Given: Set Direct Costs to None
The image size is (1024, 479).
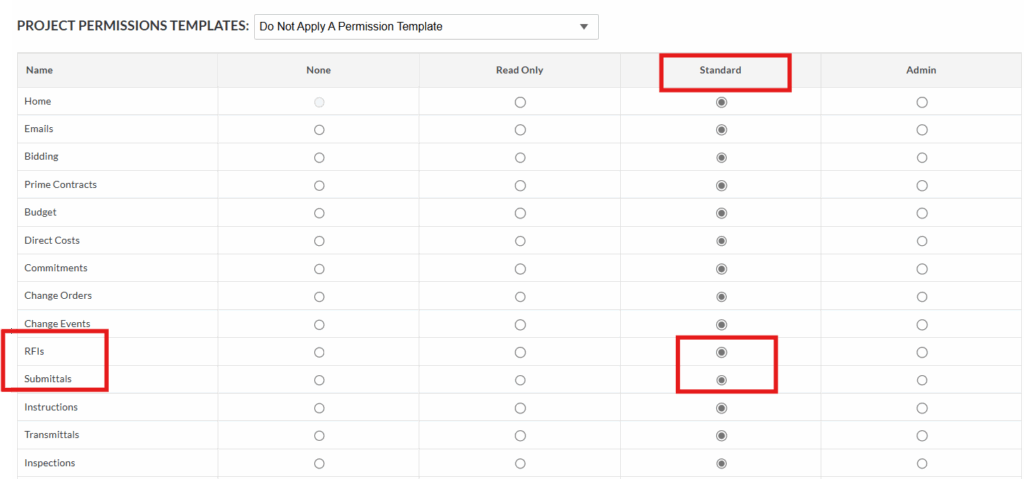Looking at the screenshot, I should click(x=319, y=241).
